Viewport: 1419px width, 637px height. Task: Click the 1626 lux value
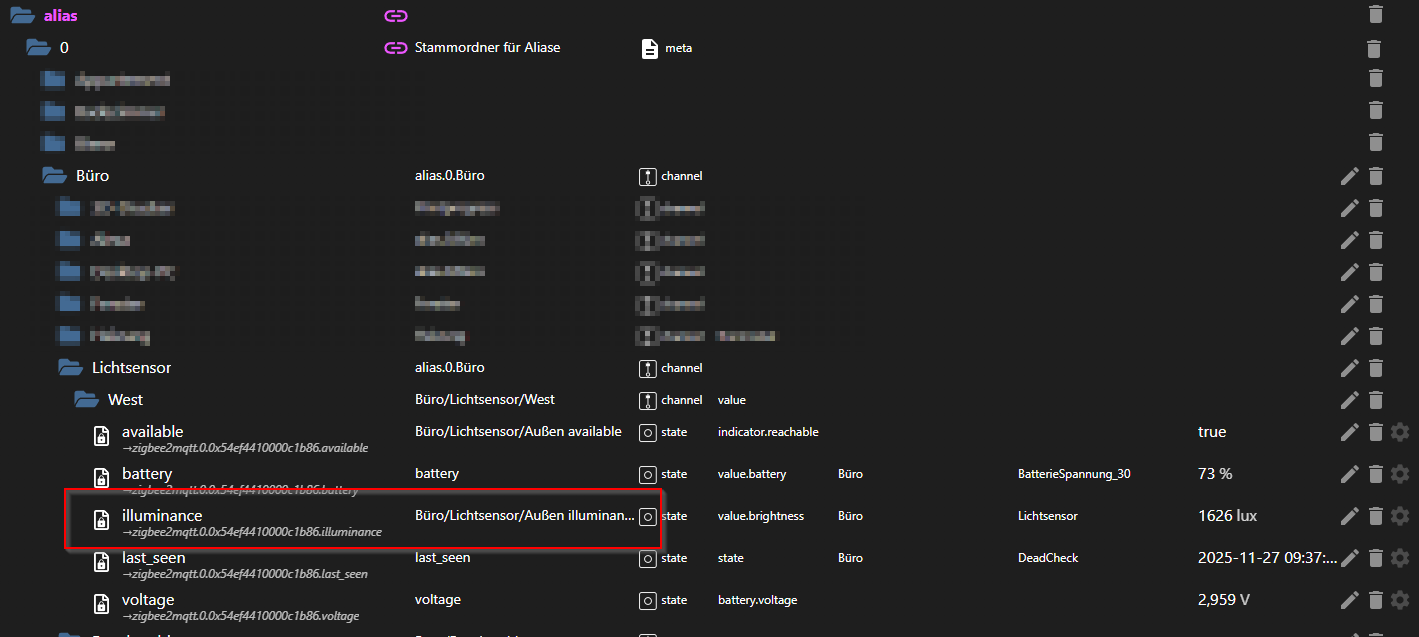[x=1227, y=516]
